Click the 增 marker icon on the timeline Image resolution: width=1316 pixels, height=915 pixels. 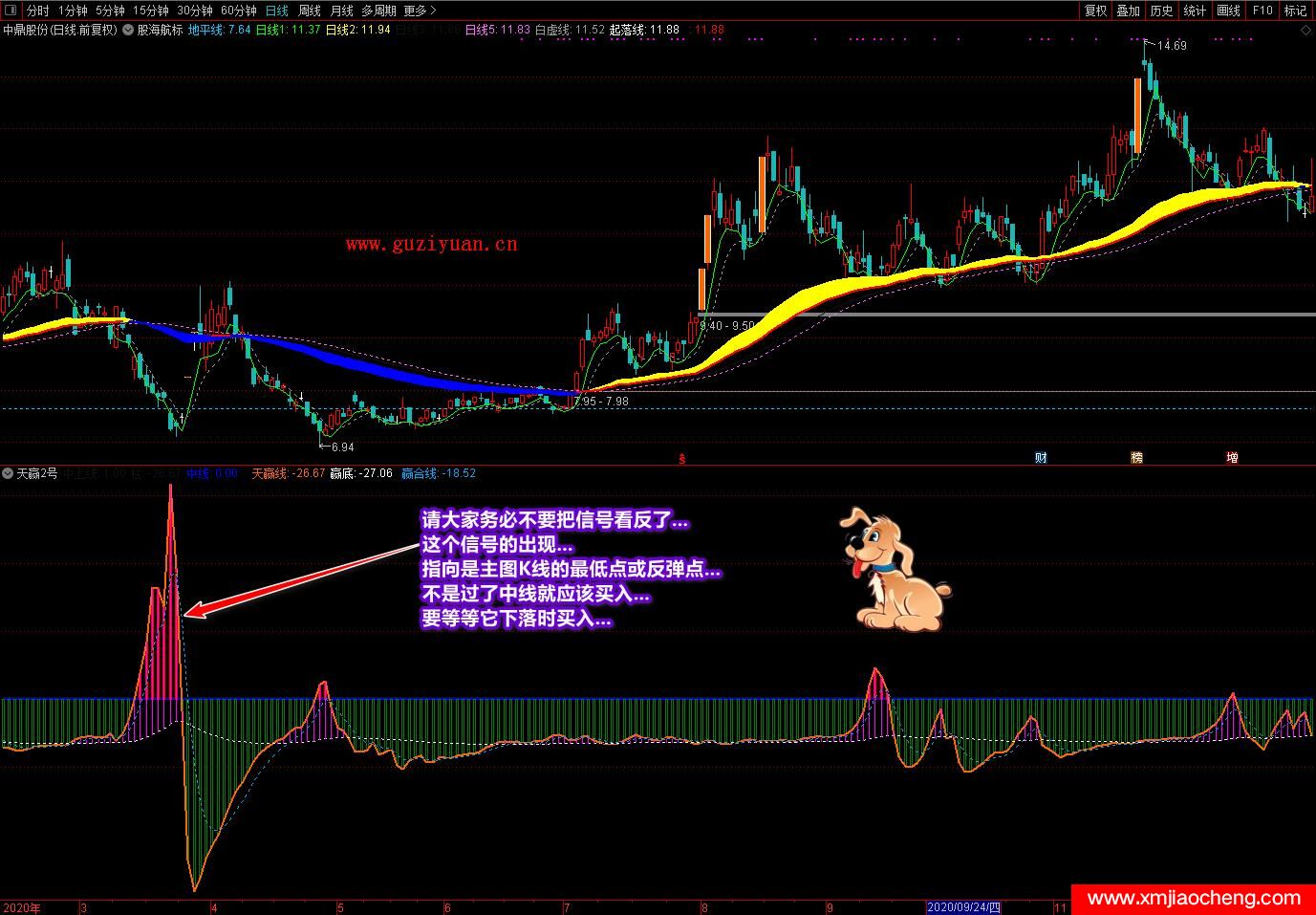[1232, 458]
